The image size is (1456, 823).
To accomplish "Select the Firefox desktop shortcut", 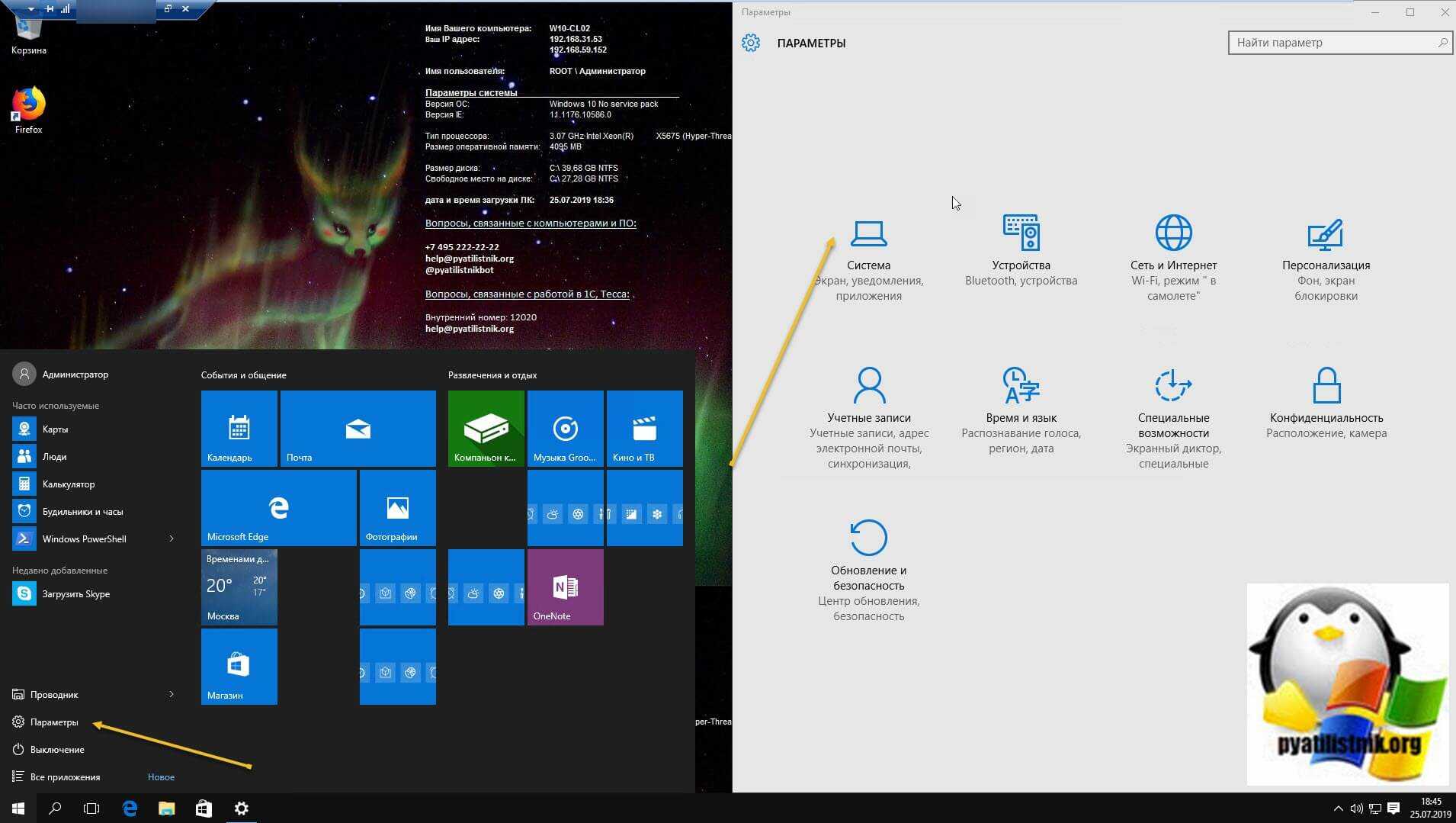I will [x=29, y=111].
